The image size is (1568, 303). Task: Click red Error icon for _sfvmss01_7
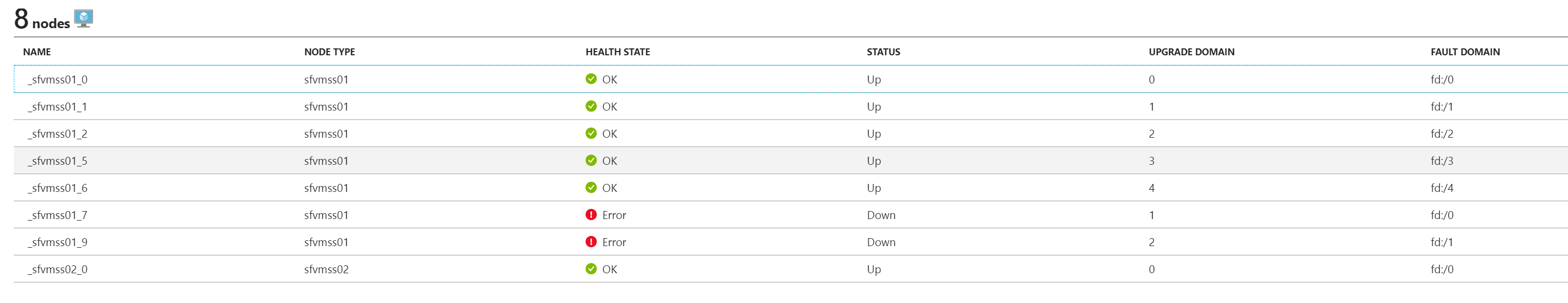coord(590,215)
